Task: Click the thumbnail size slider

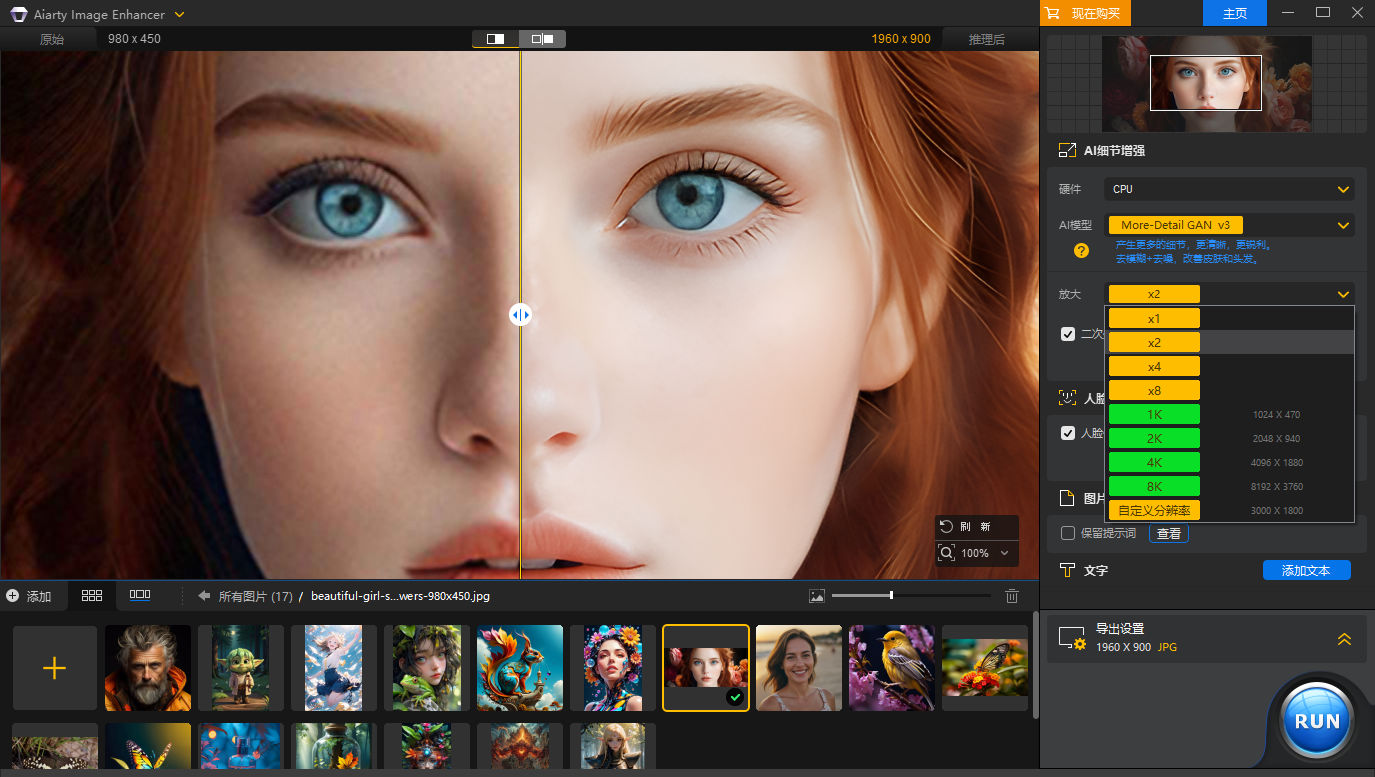Action: pos(891,596)
